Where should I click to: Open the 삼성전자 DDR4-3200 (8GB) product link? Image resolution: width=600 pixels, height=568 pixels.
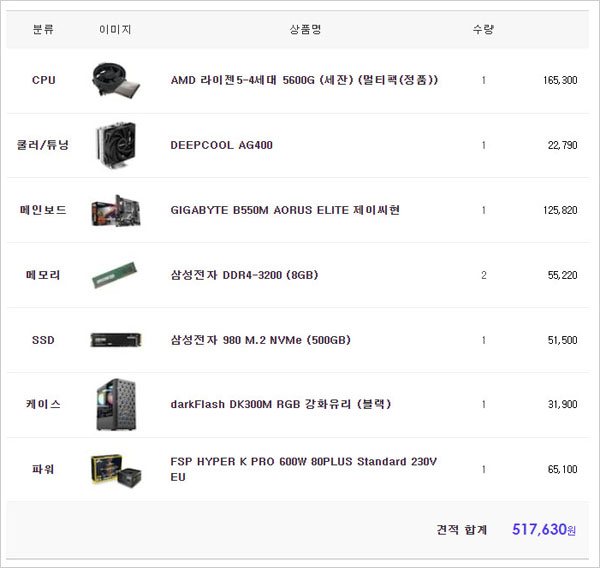pyautogui.click(x=244, y=275)
